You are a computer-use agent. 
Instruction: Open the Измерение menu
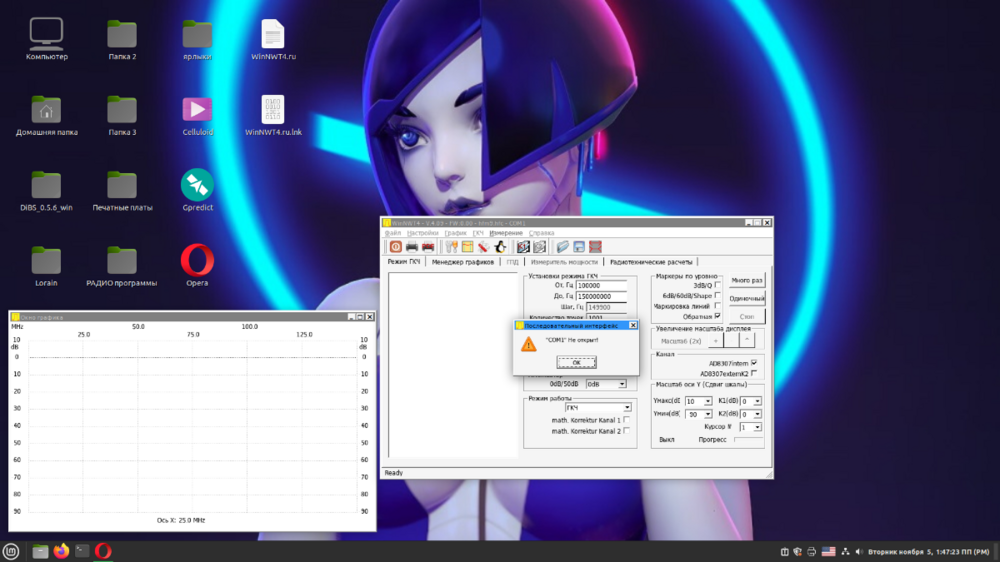506,233
